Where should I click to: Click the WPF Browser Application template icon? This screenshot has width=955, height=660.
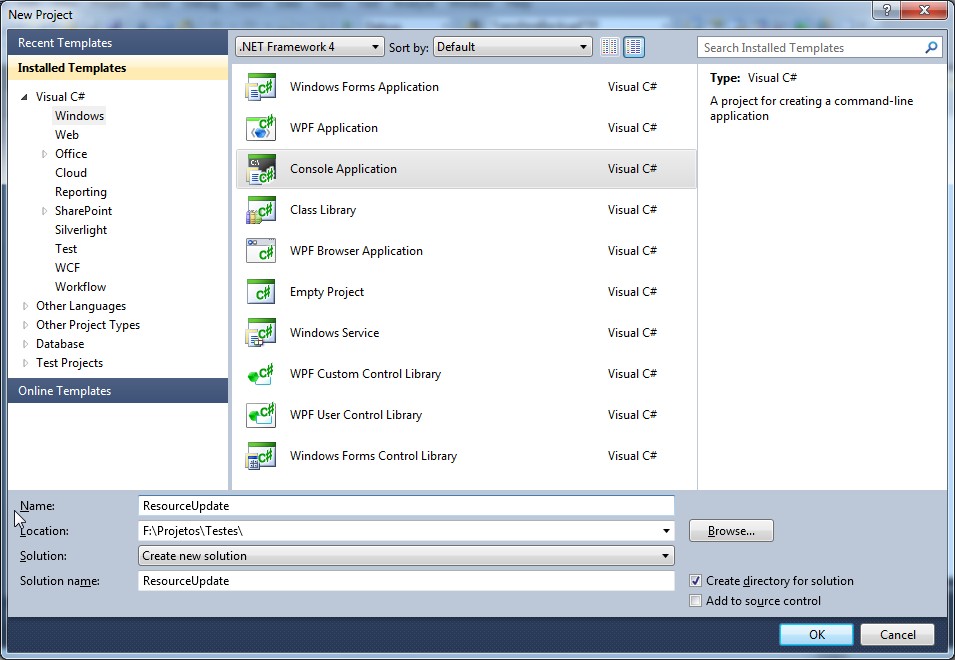coord(261,251)
